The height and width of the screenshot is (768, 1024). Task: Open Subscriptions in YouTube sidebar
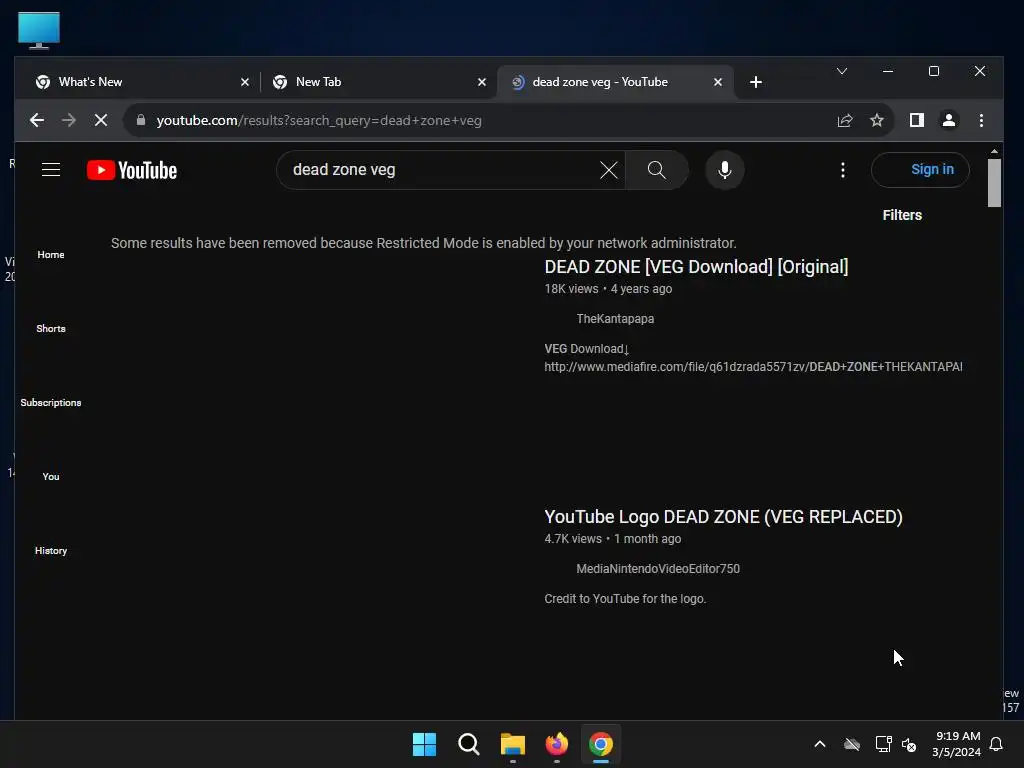[51, 402]
